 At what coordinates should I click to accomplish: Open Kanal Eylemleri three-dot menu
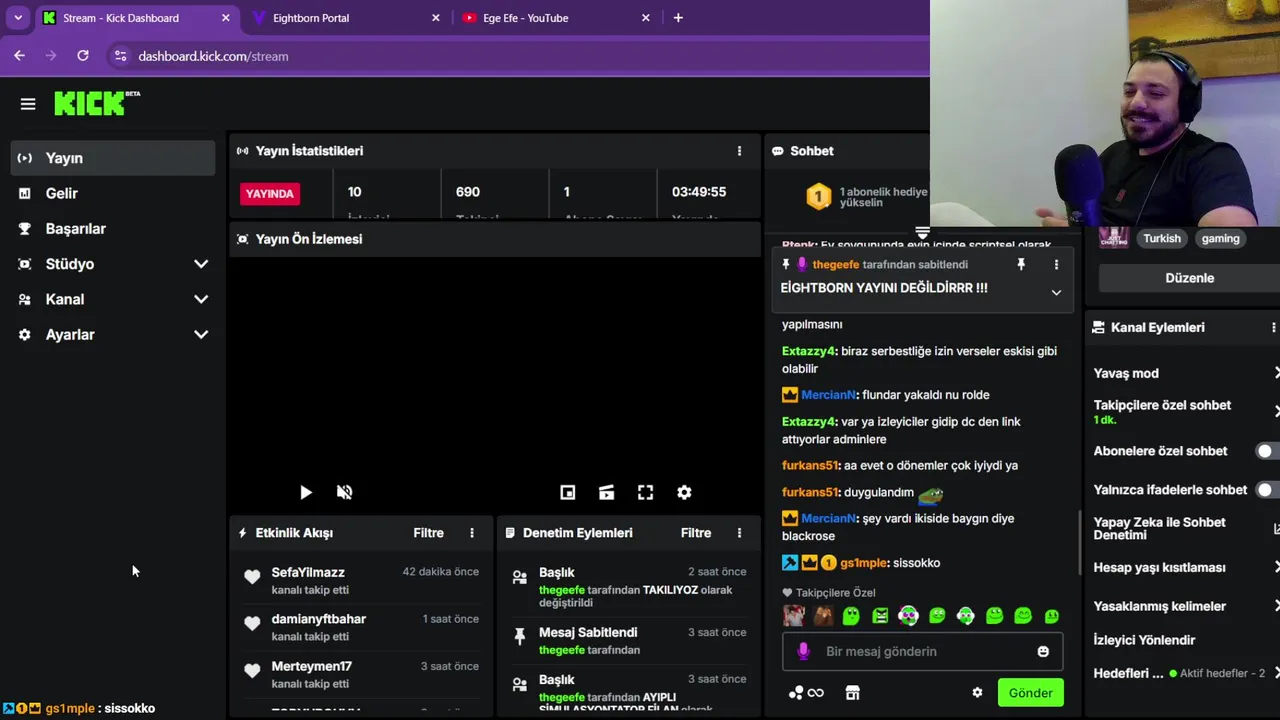point(1273,327)
